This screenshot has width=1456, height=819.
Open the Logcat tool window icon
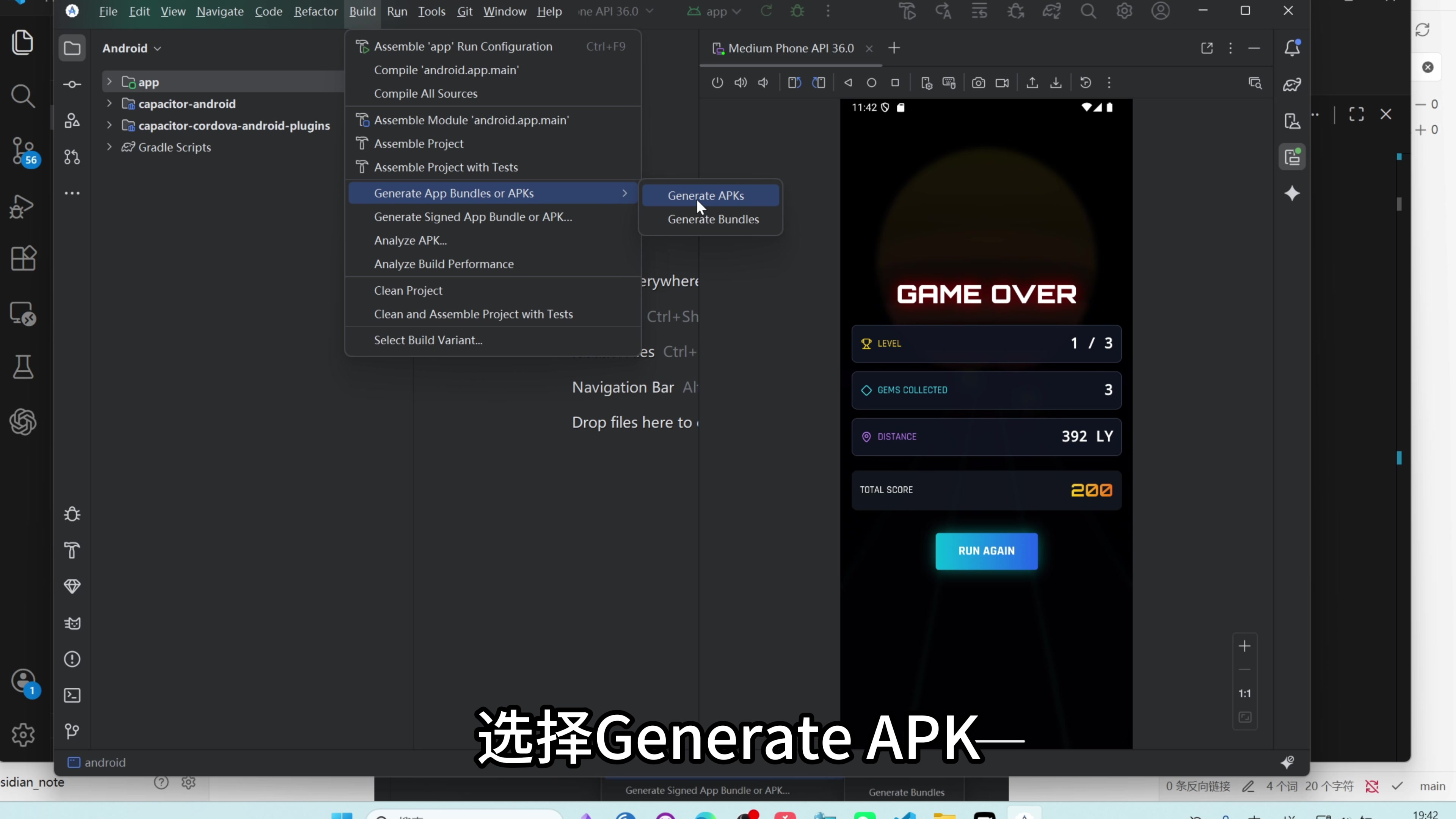72,623
